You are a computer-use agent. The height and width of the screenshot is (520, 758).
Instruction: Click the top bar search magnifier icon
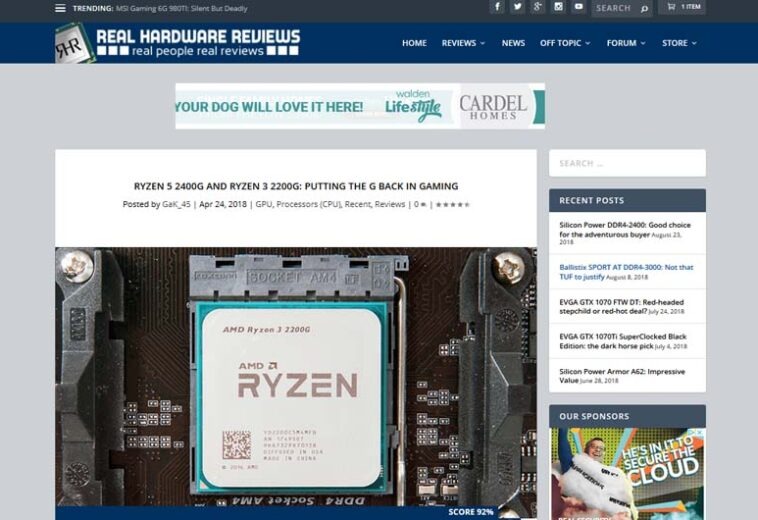coord(644,9)
